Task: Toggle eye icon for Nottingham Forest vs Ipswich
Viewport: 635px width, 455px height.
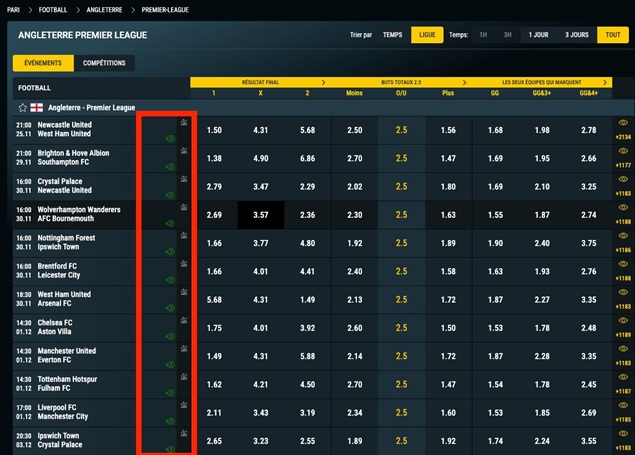Action: pyautogui.click(x=623, y=236)
